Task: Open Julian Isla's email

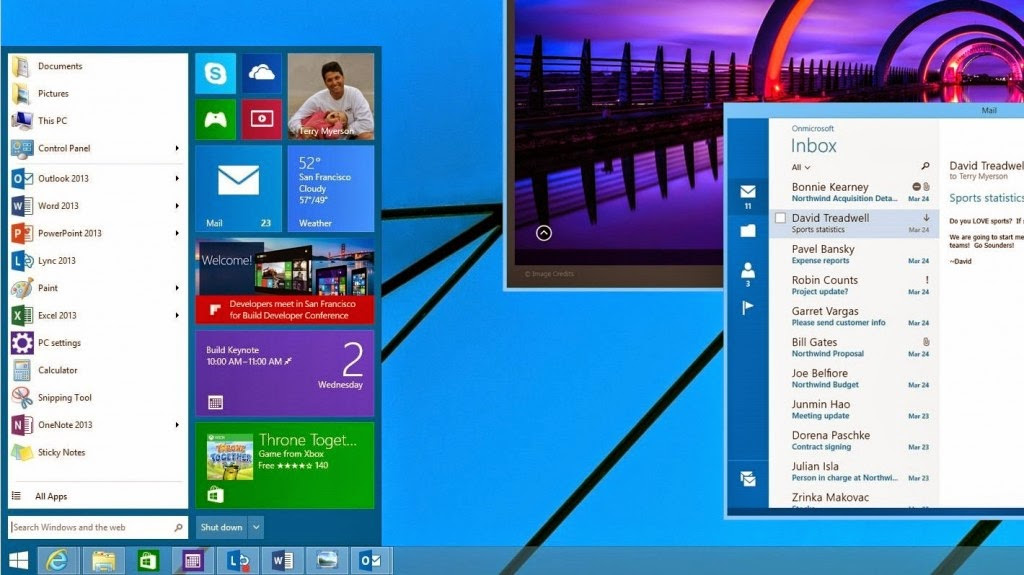Action: [854, 471]
